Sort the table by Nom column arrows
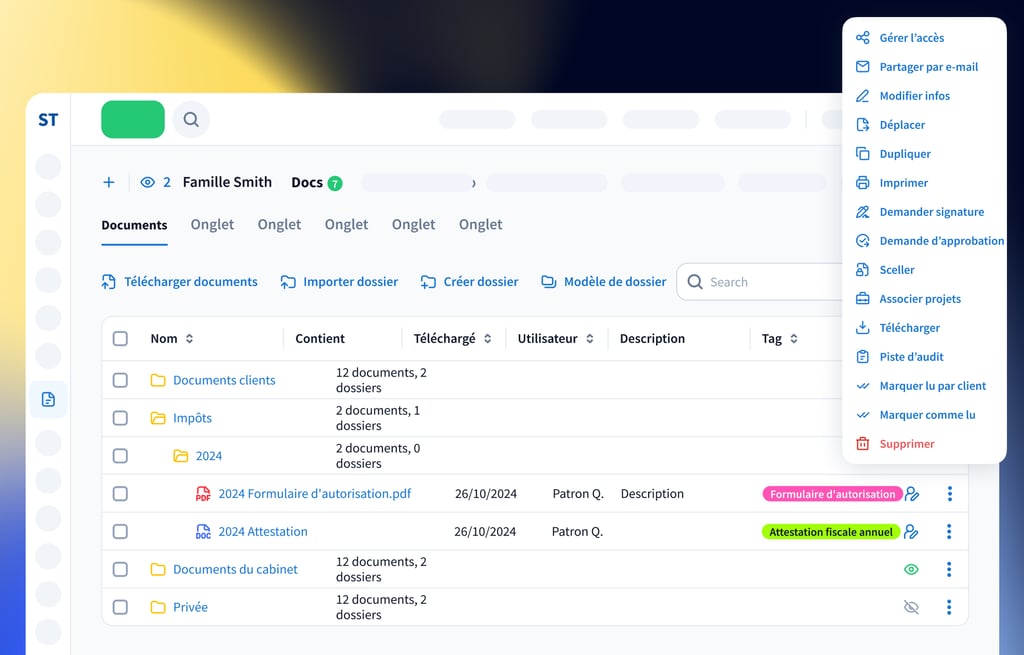Viewport: 1024px width, 655px height. coord(189,339)
